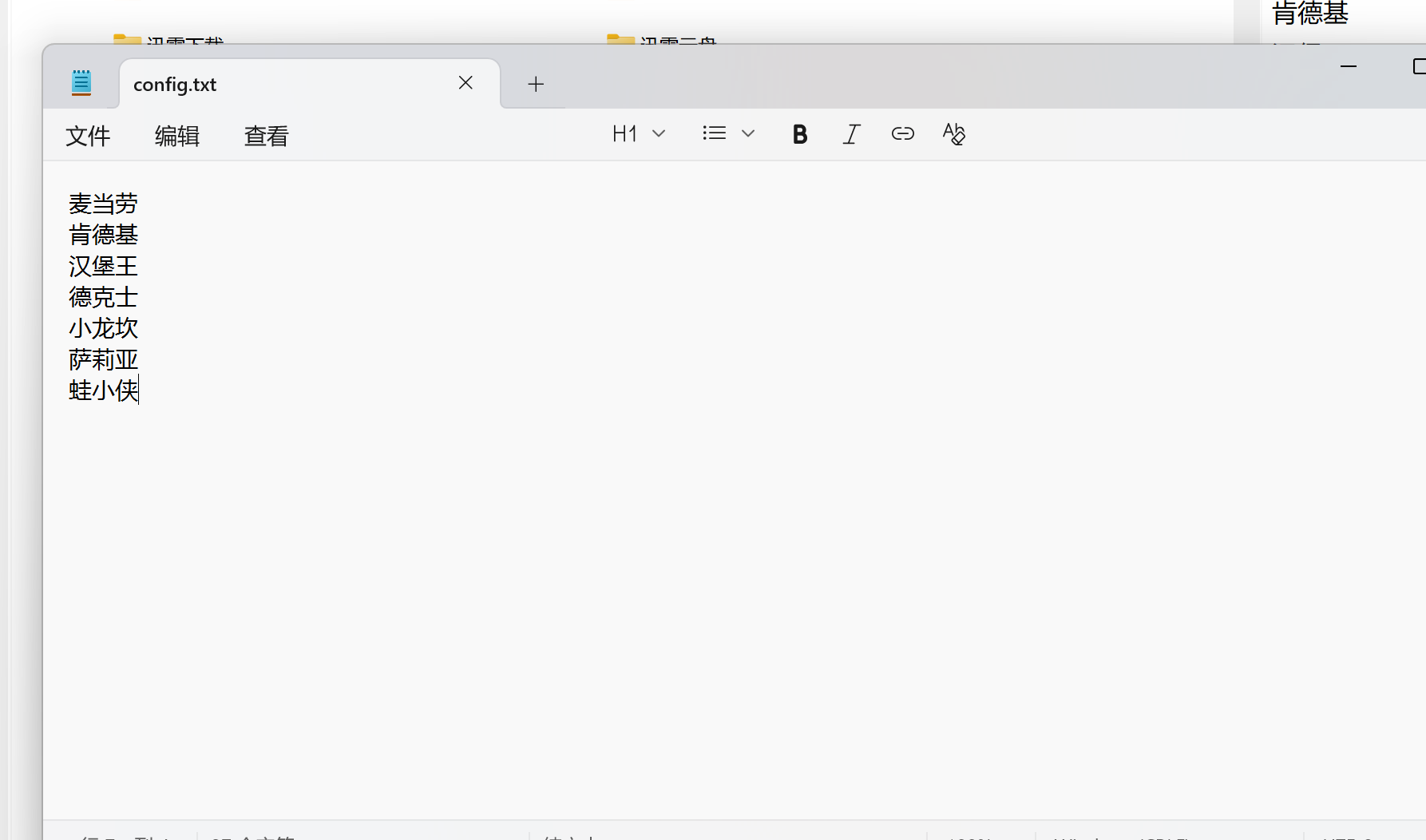Expand the list style dropdown arrow
The width and height of the screenshot is (1426, 840).
[748, 133]
